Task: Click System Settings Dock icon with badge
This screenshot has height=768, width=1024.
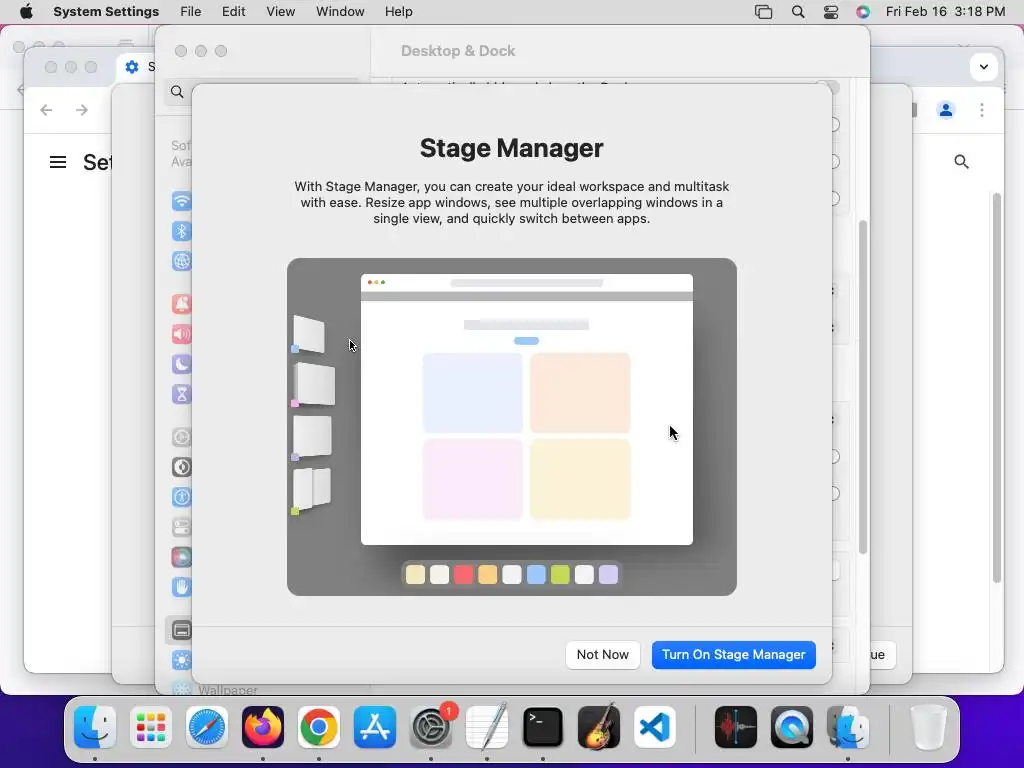Action: click(431, 727)
